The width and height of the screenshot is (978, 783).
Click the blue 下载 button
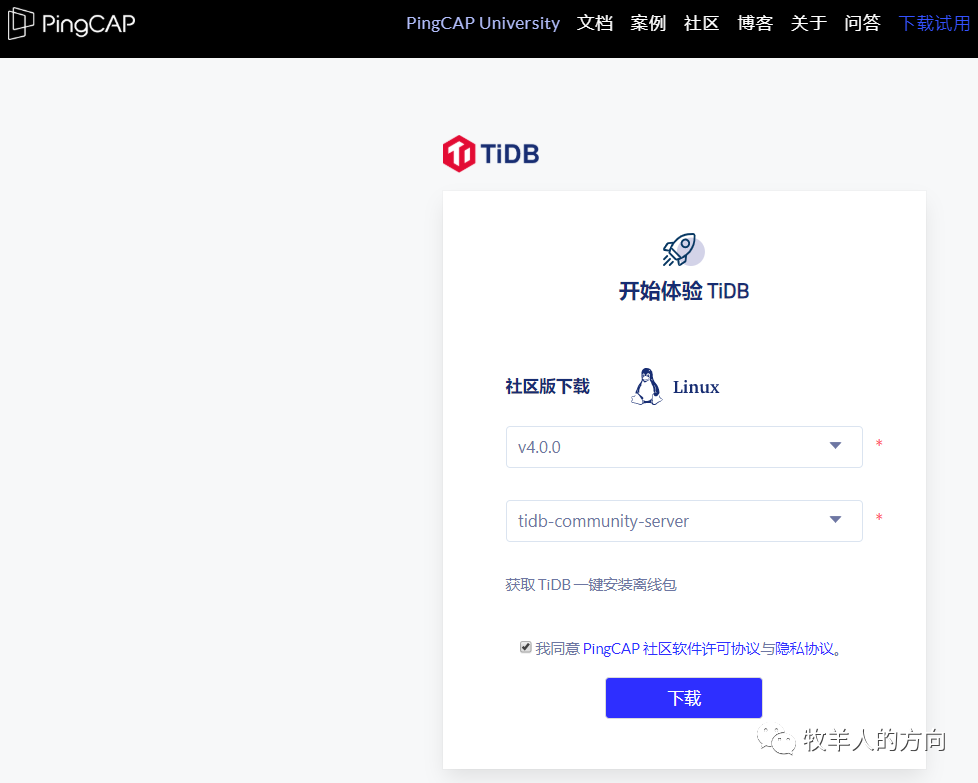point(684,698)
